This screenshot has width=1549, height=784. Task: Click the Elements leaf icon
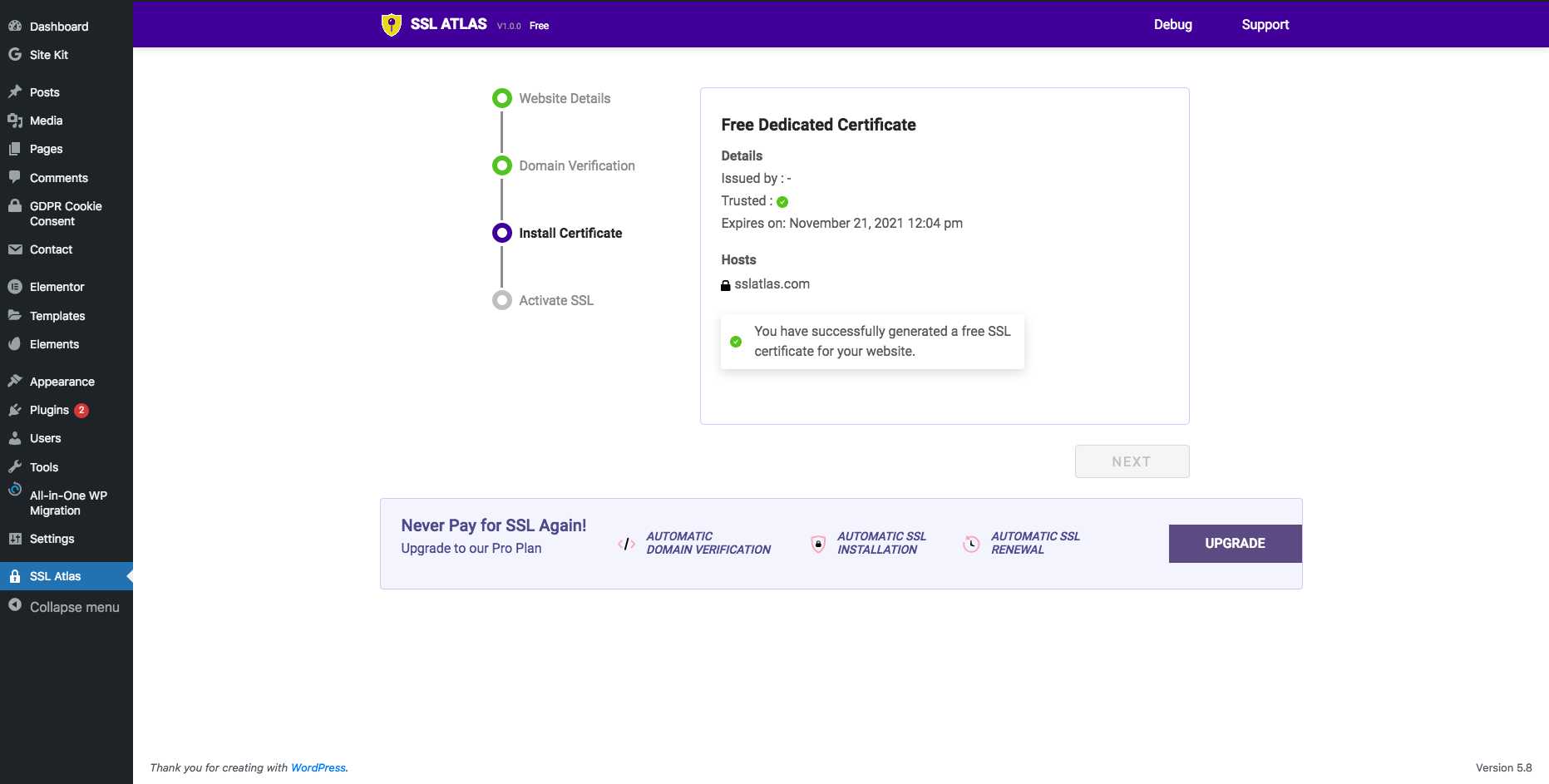[x=15, y=344]
